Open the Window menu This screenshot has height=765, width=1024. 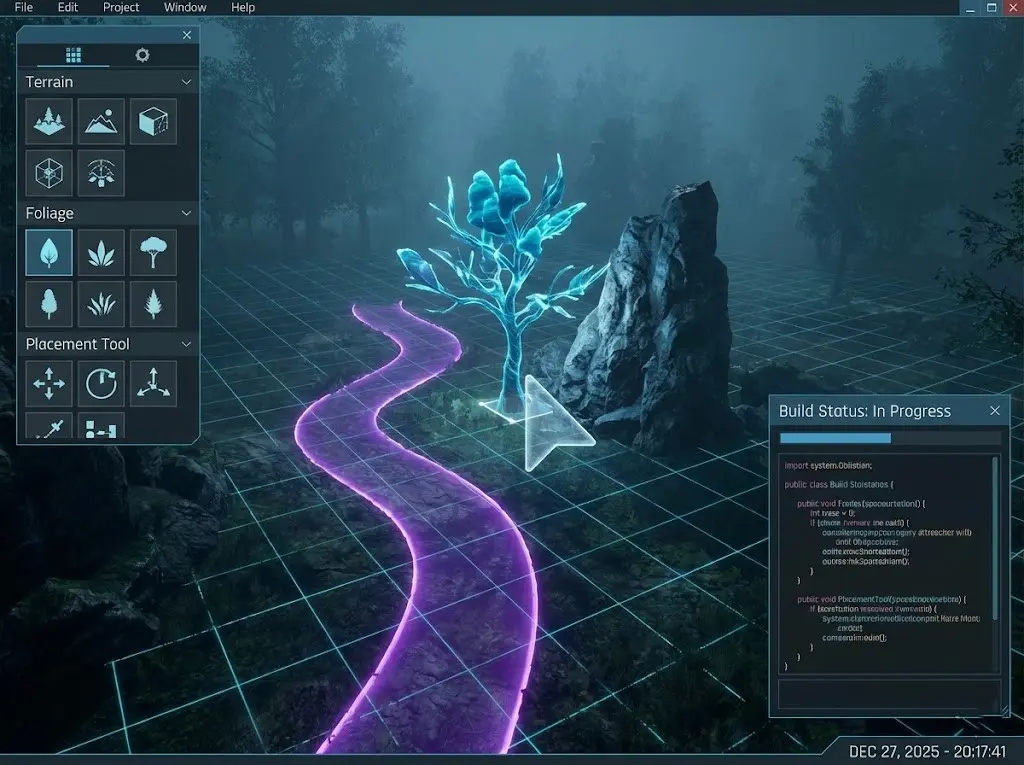pos(185,7)
